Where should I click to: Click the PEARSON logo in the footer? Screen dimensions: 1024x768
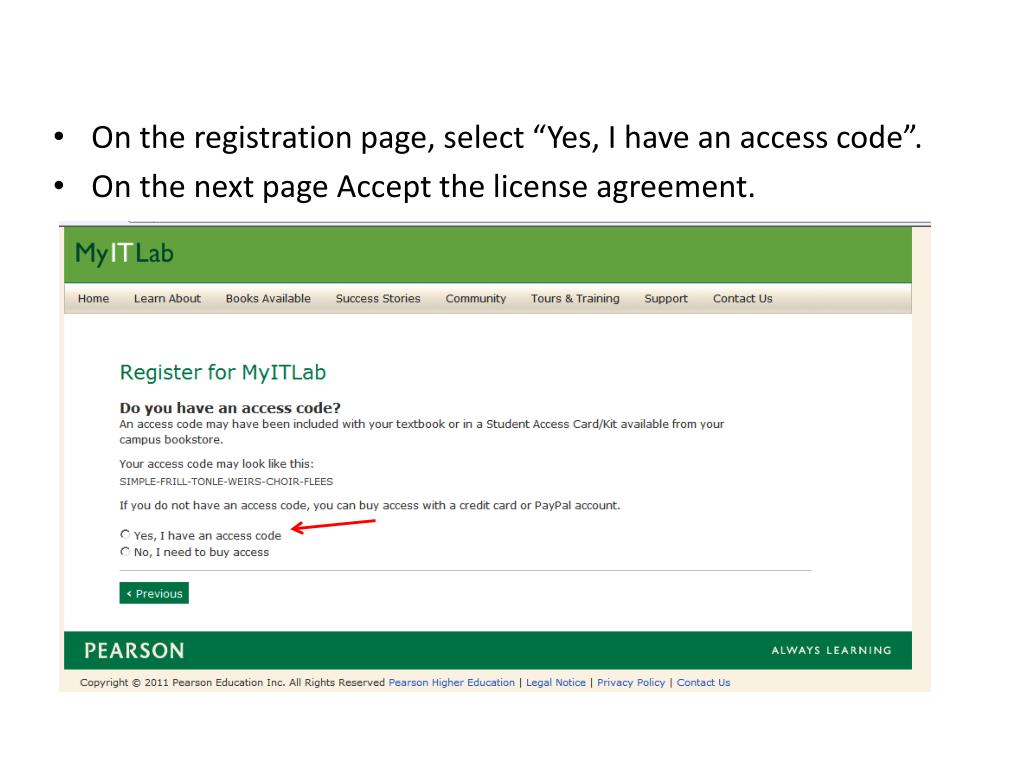tap(134, 650)
